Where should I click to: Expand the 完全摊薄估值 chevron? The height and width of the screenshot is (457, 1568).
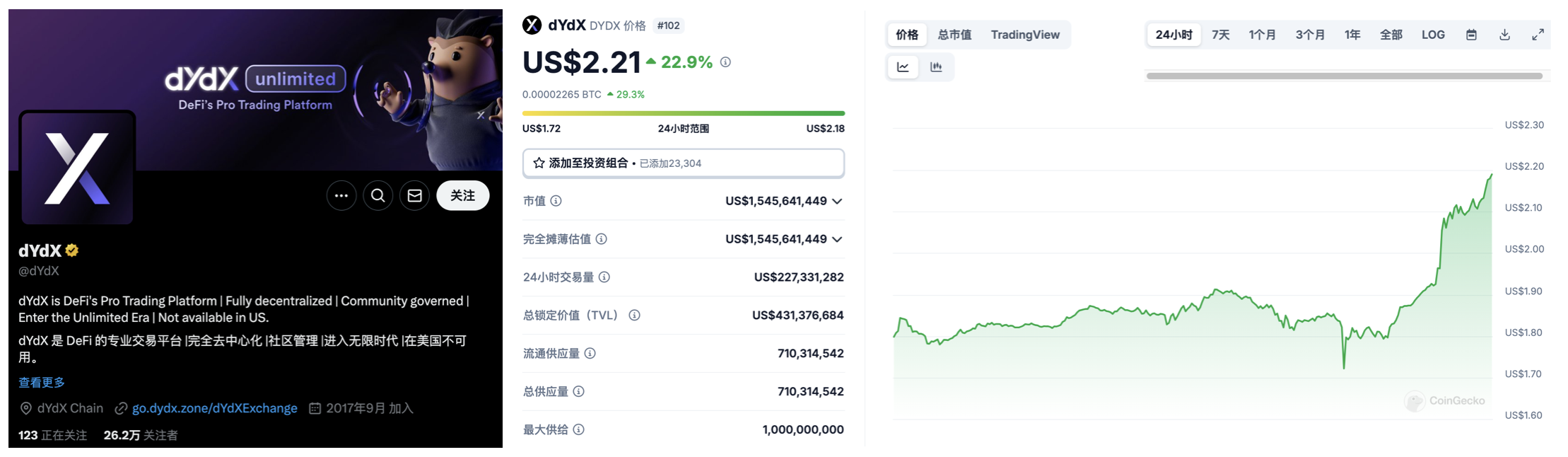(838, 240)
